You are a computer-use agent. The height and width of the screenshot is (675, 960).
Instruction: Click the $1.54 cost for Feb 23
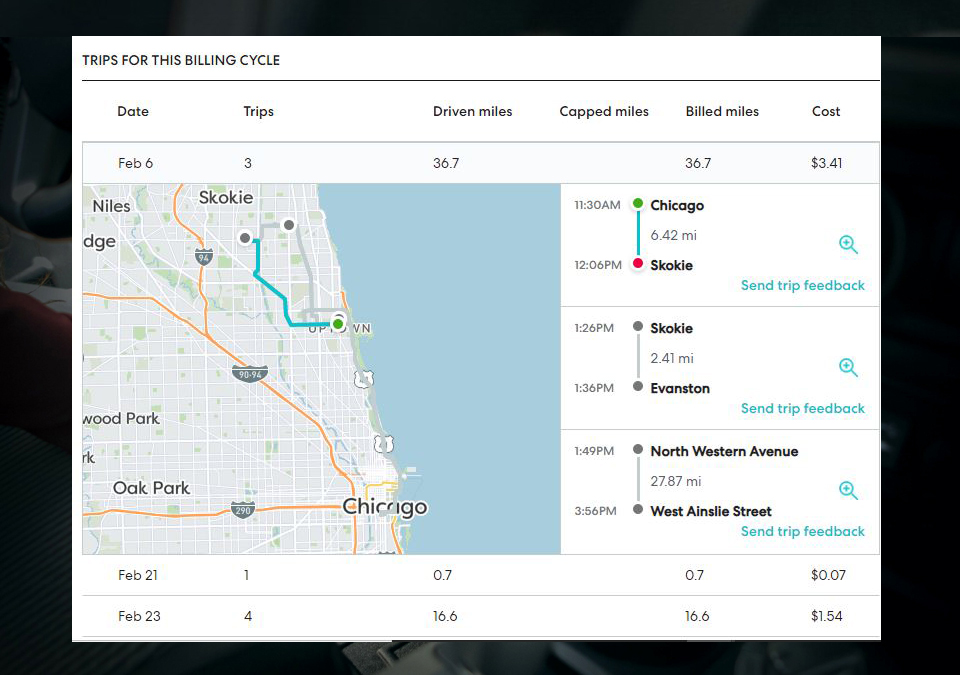pos(827,616)
